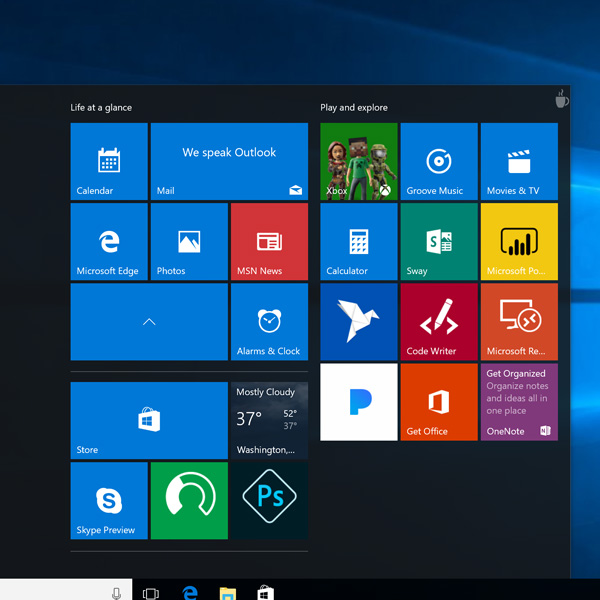Open the Photos tile

tap(189, 241)
